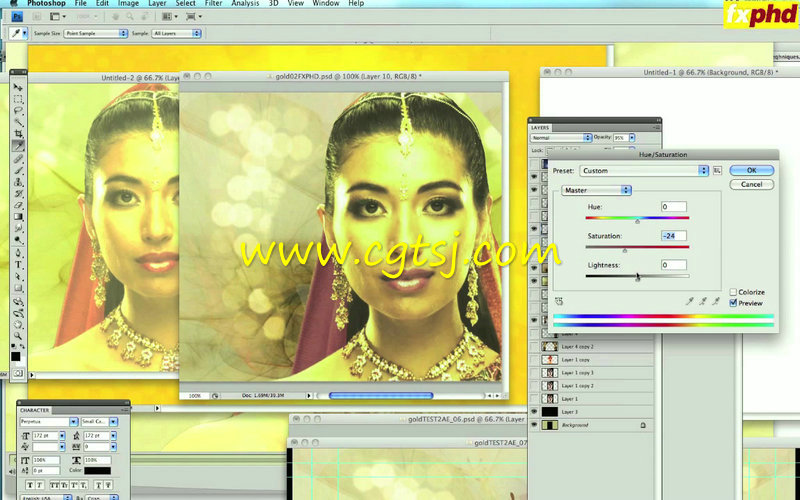Show Layer 1 copy with its visibility box
800x500 pixels.
[x=535, y=360]
